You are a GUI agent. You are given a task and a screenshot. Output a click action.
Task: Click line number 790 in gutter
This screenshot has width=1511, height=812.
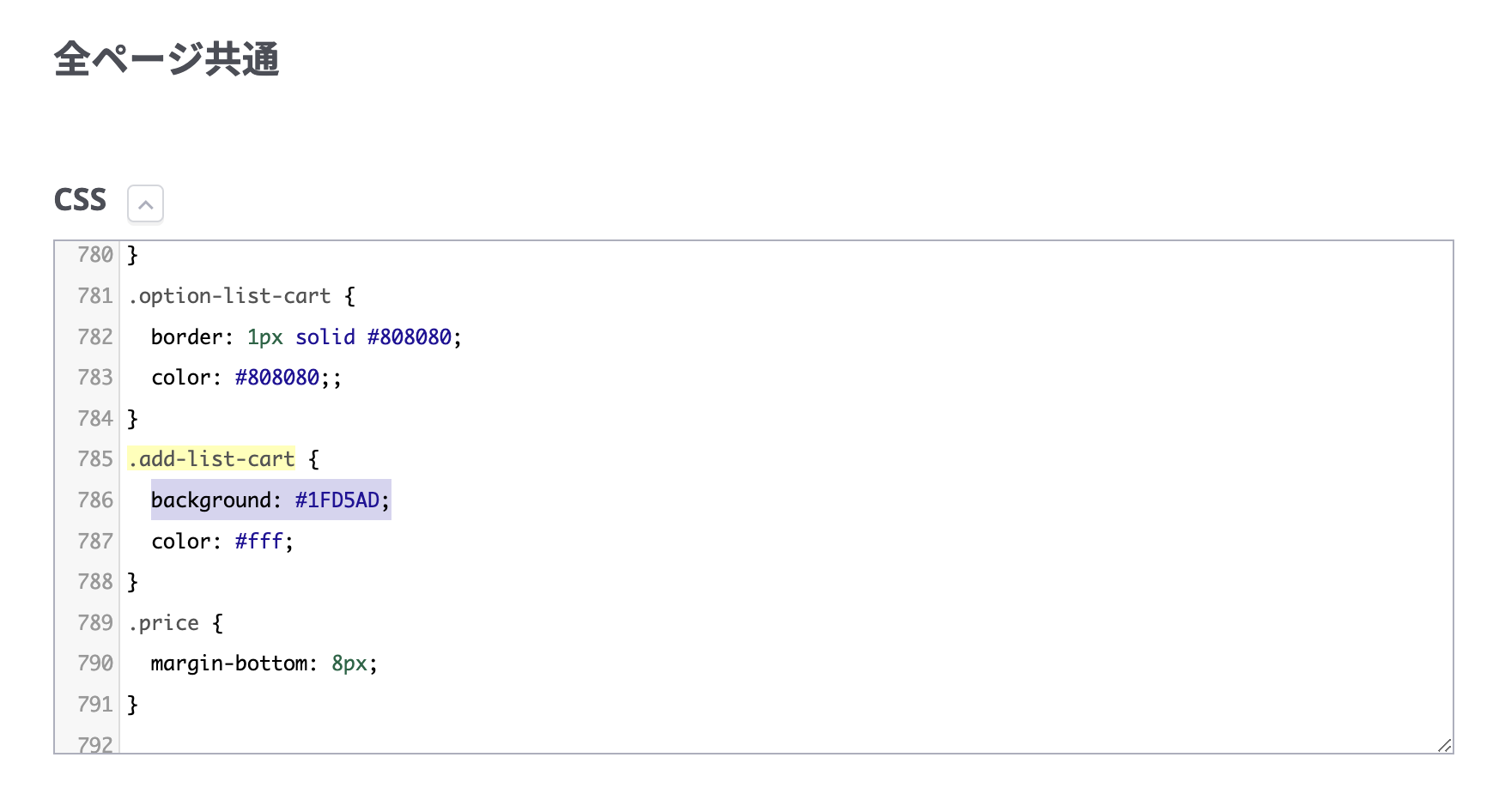click(x=94, y=664)
